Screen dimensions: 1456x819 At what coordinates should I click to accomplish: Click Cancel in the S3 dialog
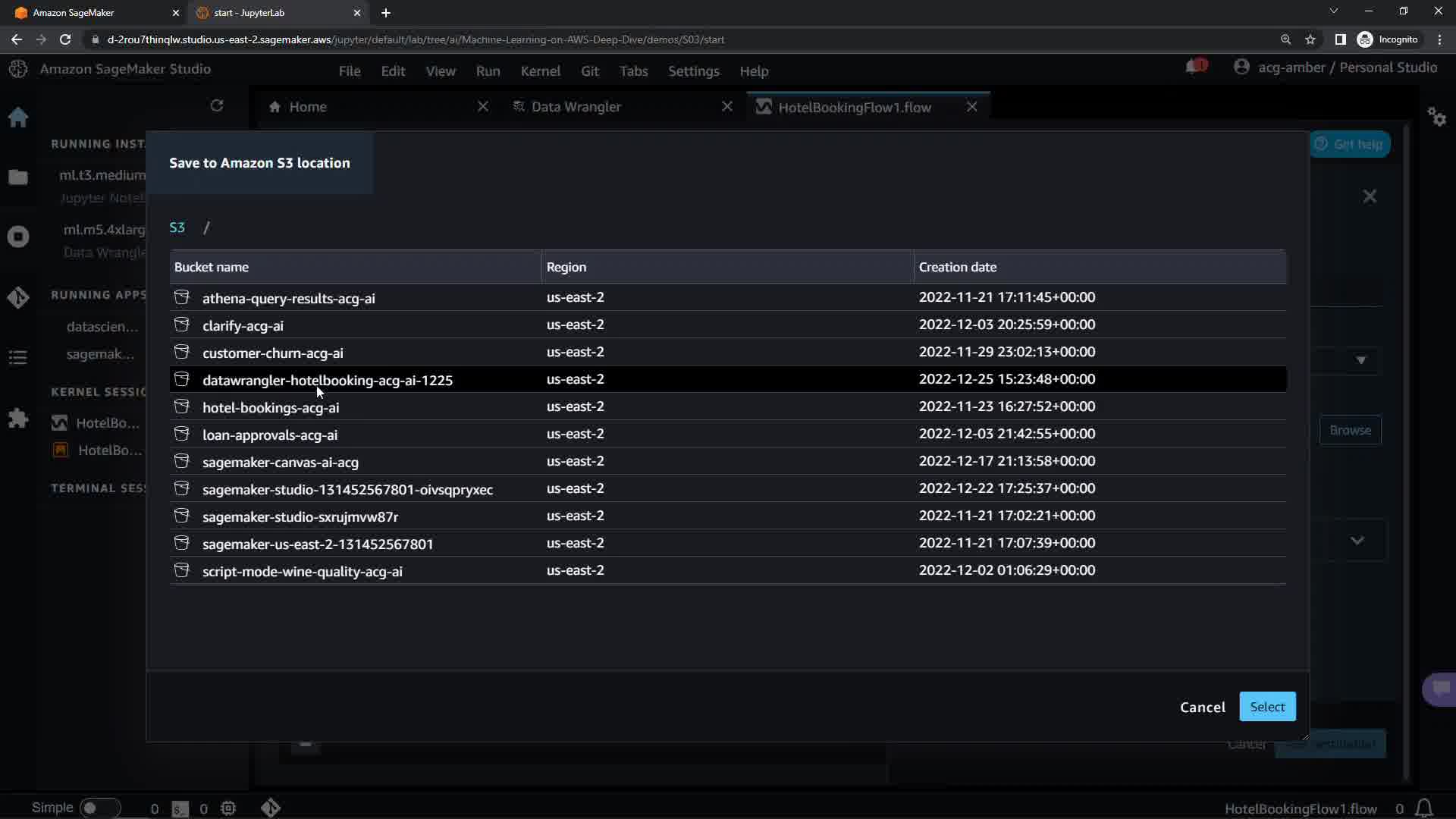click(x=1202, y=708)
